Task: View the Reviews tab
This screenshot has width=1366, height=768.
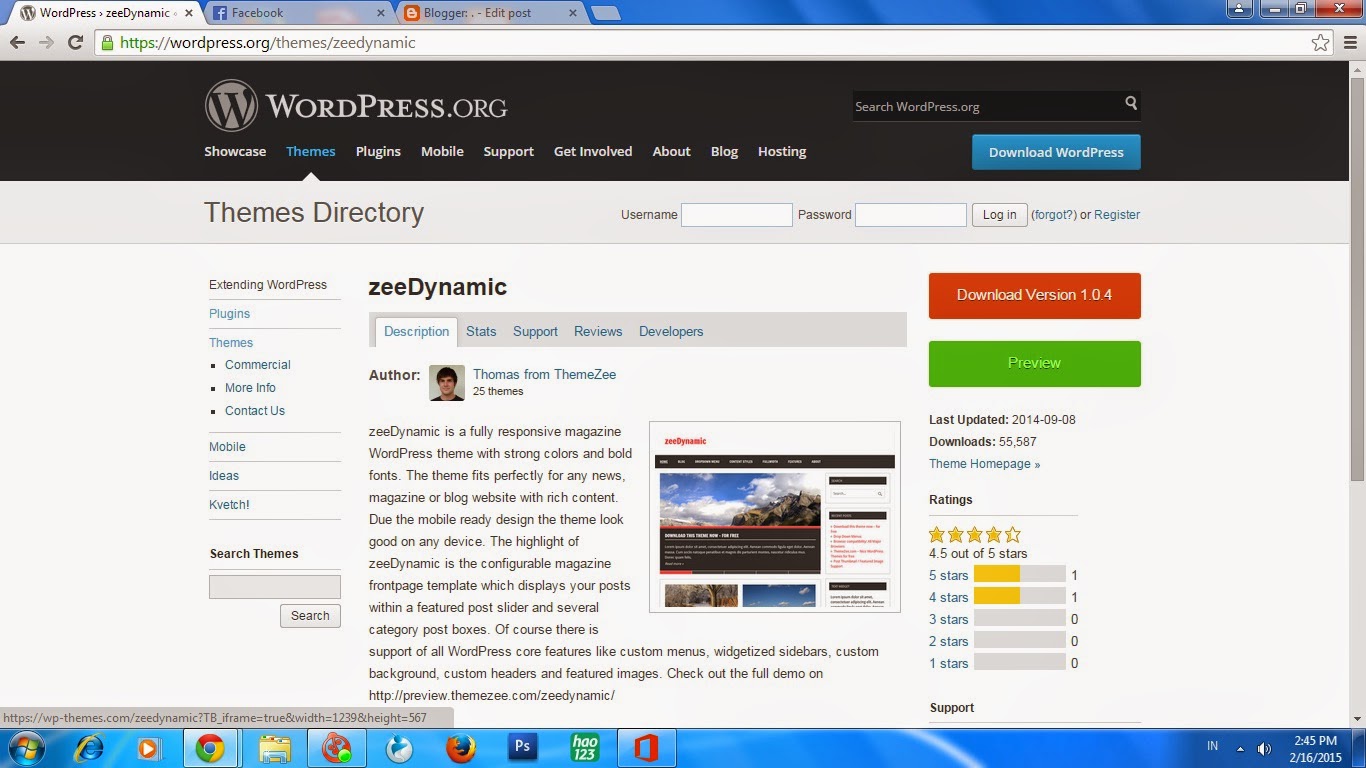Action: 598,332
